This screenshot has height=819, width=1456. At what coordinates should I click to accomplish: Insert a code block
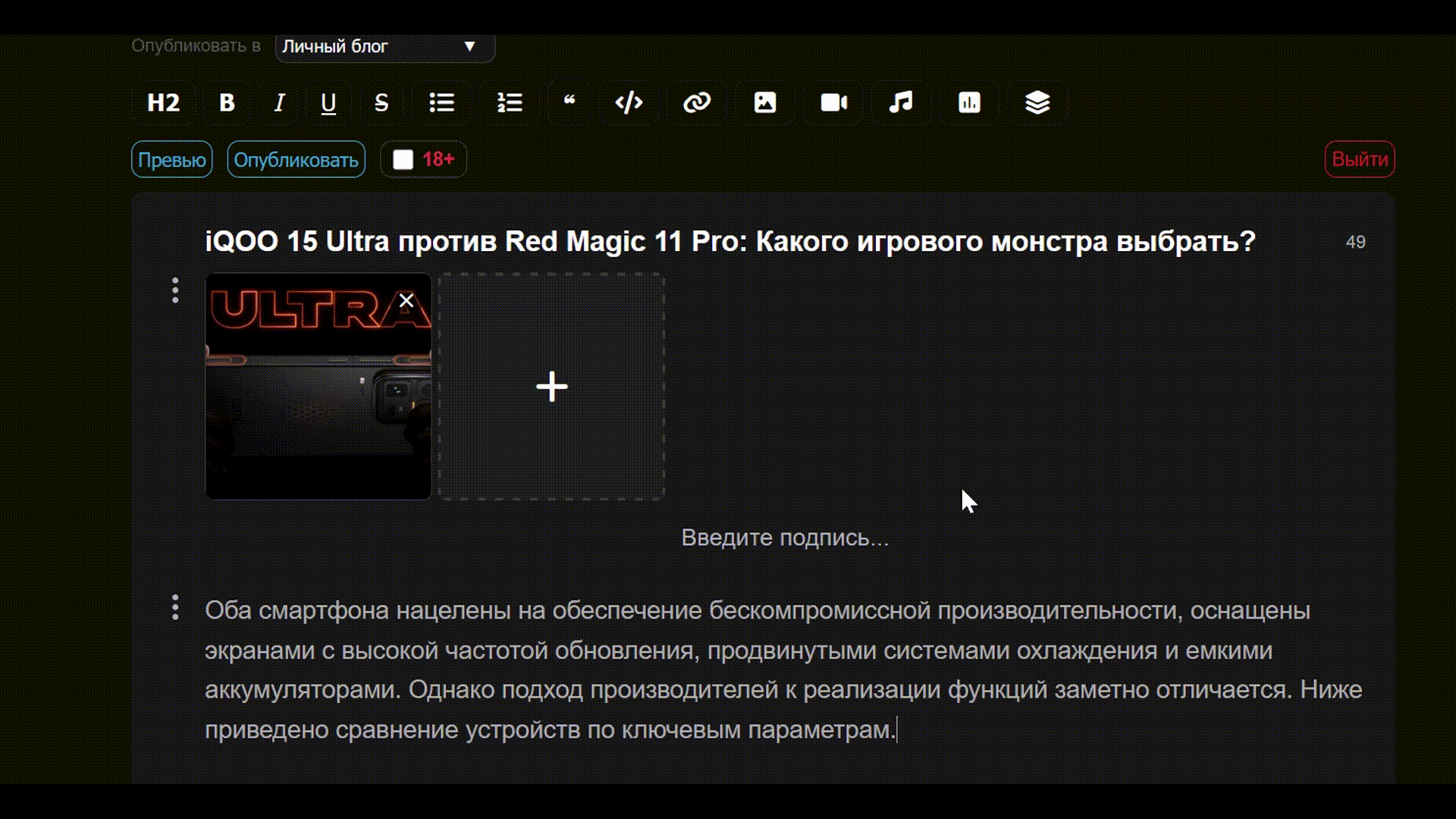(x=629, y=102)
